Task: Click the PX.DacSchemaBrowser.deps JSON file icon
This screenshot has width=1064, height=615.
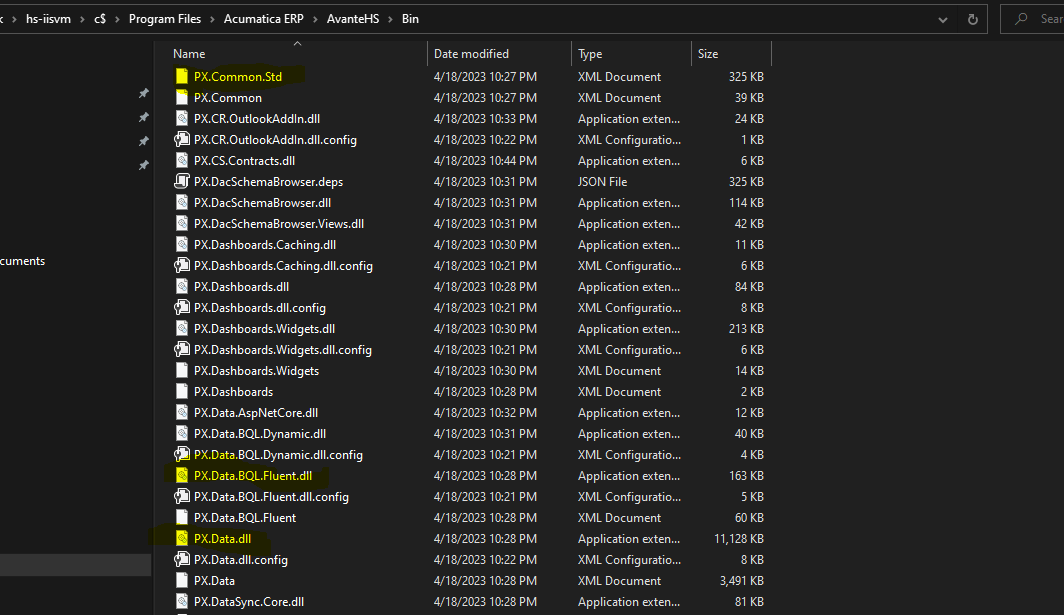Action: click(181, 182)
